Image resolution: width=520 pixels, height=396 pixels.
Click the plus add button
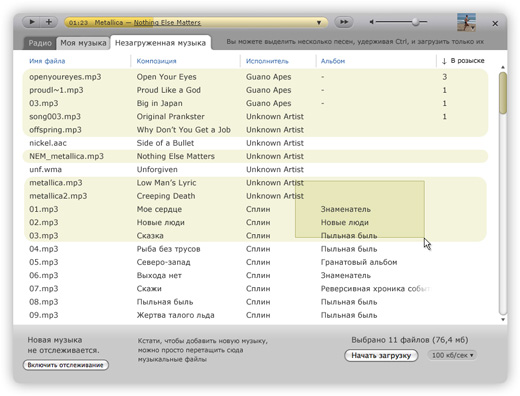[49, 22]
